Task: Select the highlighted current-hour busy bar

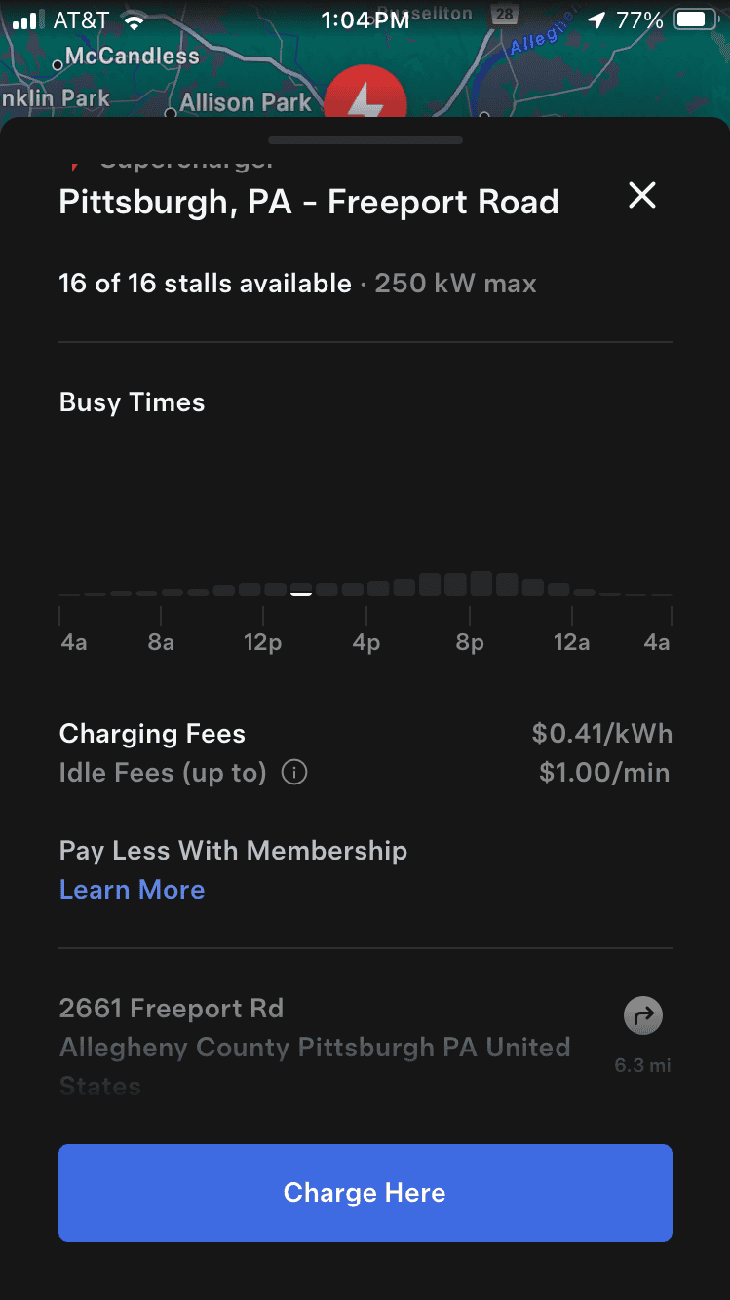Action: click(301, 592)
